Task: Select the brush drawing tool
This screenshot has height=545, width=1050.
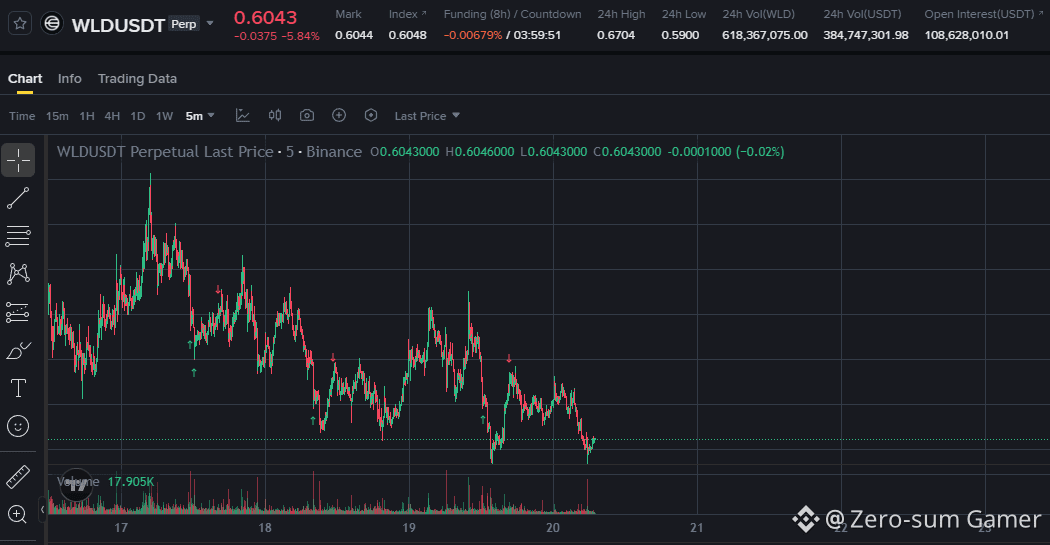Action: [x=18, y=350]
